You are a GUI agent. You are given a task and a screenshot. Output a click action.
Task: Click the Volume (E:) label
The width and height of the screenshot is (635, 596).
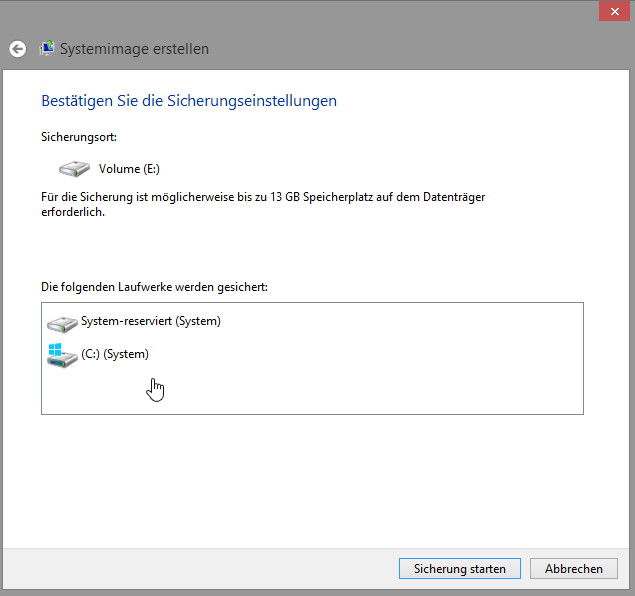pyautogui.click(x=129, y=169)
